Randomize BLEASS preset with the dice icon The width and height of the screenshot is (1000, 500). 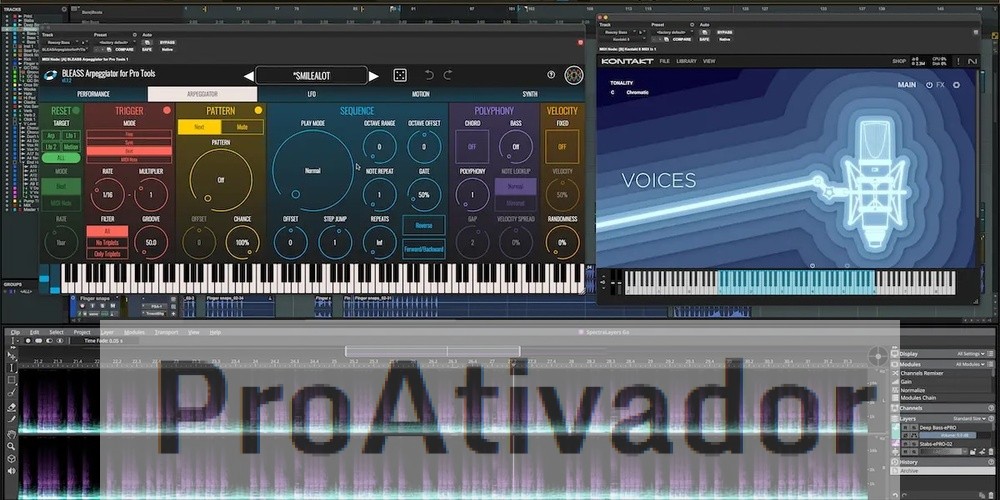click(x=400, y=75)
